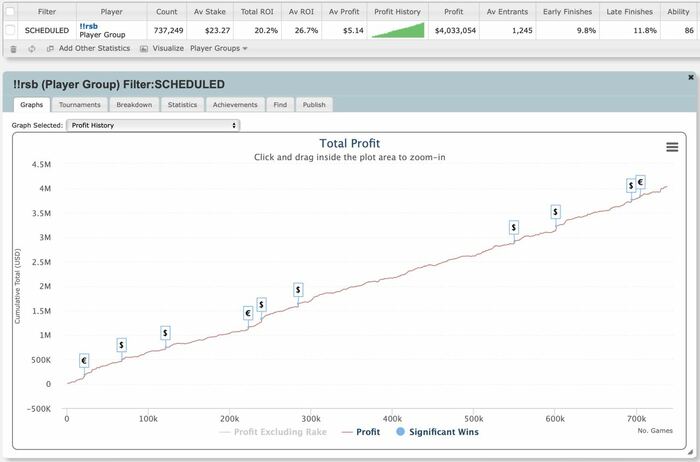Close the !!rsb graph panel
This screenshot has width=700, height=462.
[691, 77]
